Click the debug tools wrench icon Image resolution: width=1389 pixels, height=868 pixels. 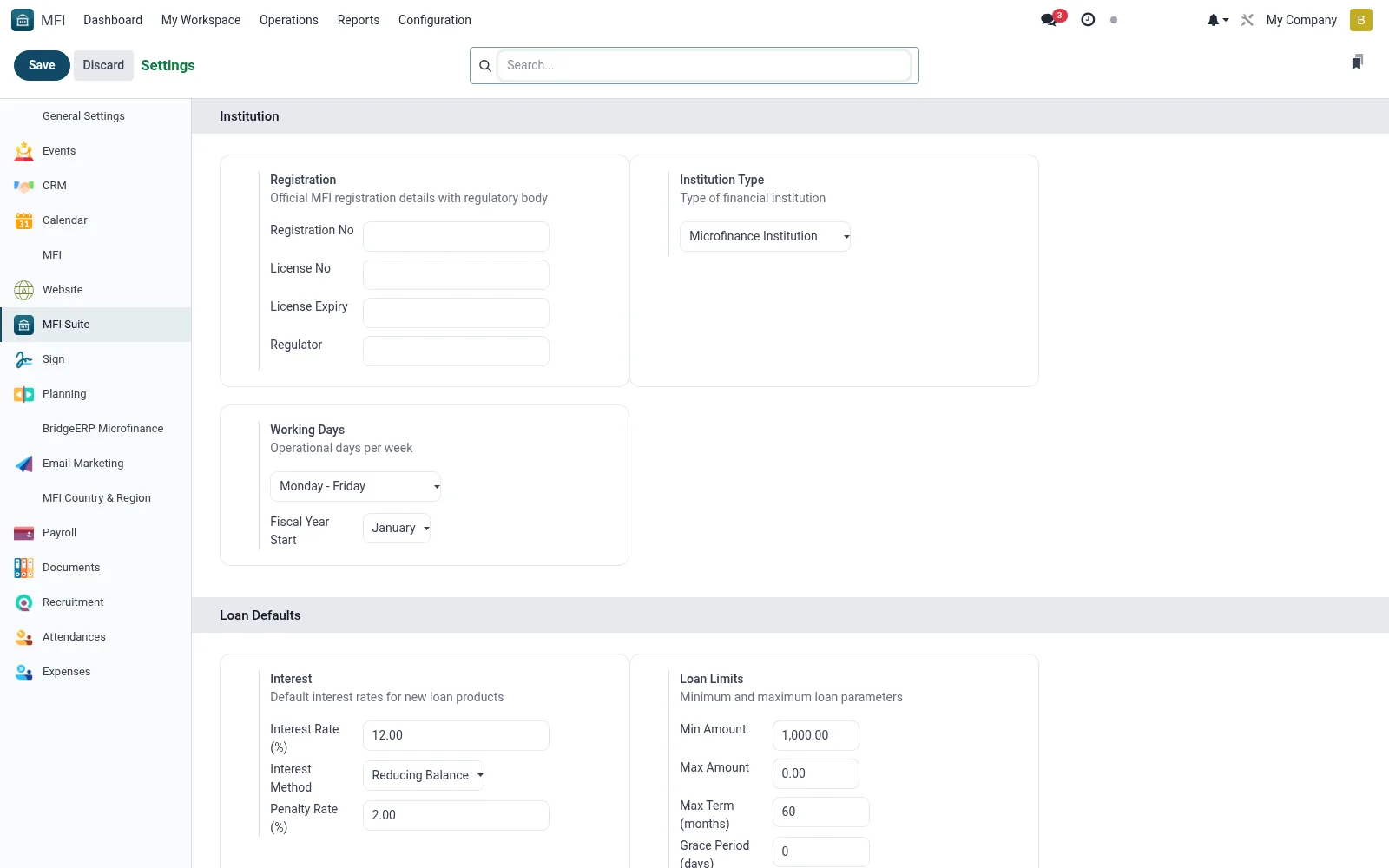pyautogui.click(x=1247, y=20)
